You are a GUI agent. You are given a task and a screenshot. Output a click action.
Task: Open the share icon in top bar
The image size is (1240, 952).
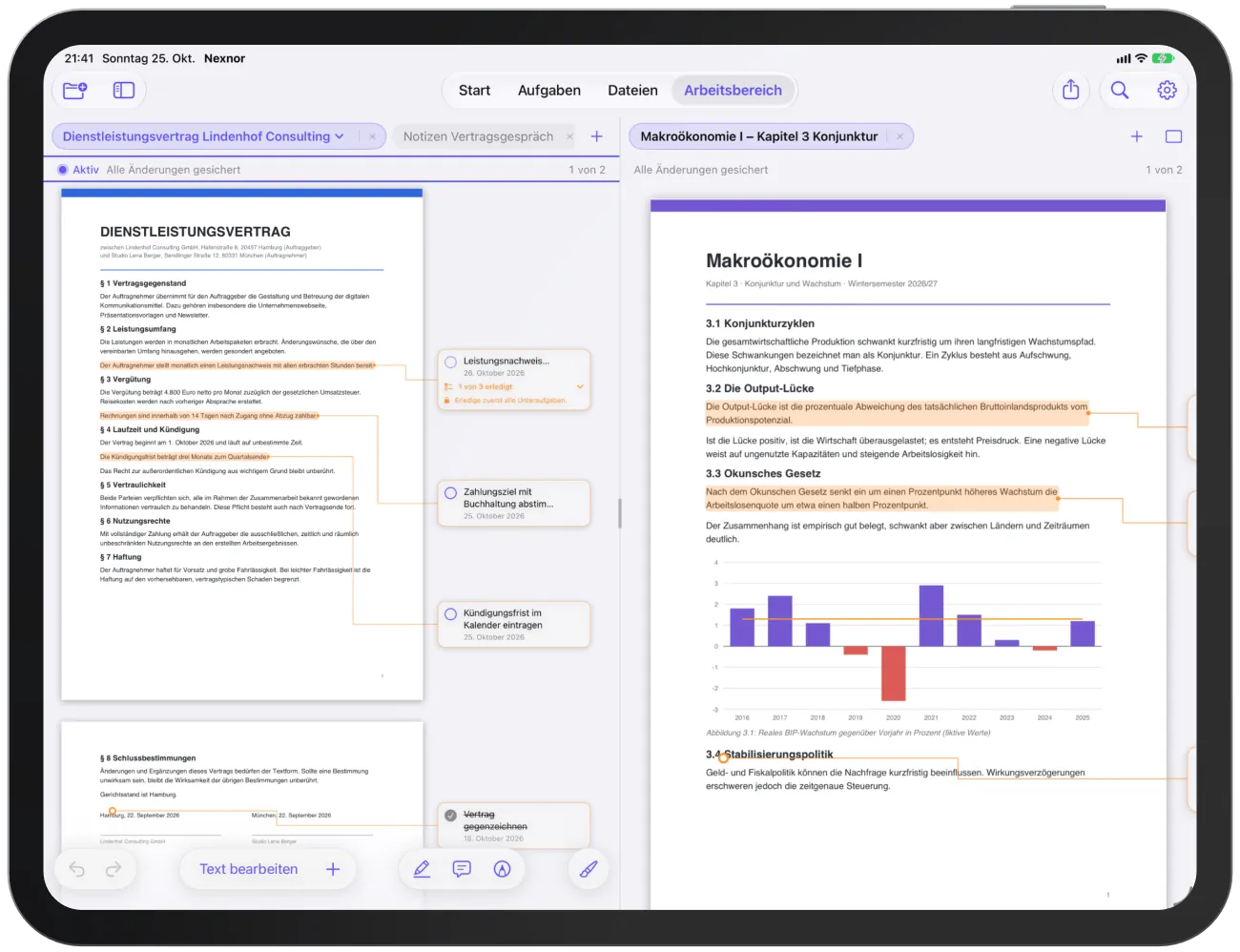pyautogui.click(x=1071, y=90)
